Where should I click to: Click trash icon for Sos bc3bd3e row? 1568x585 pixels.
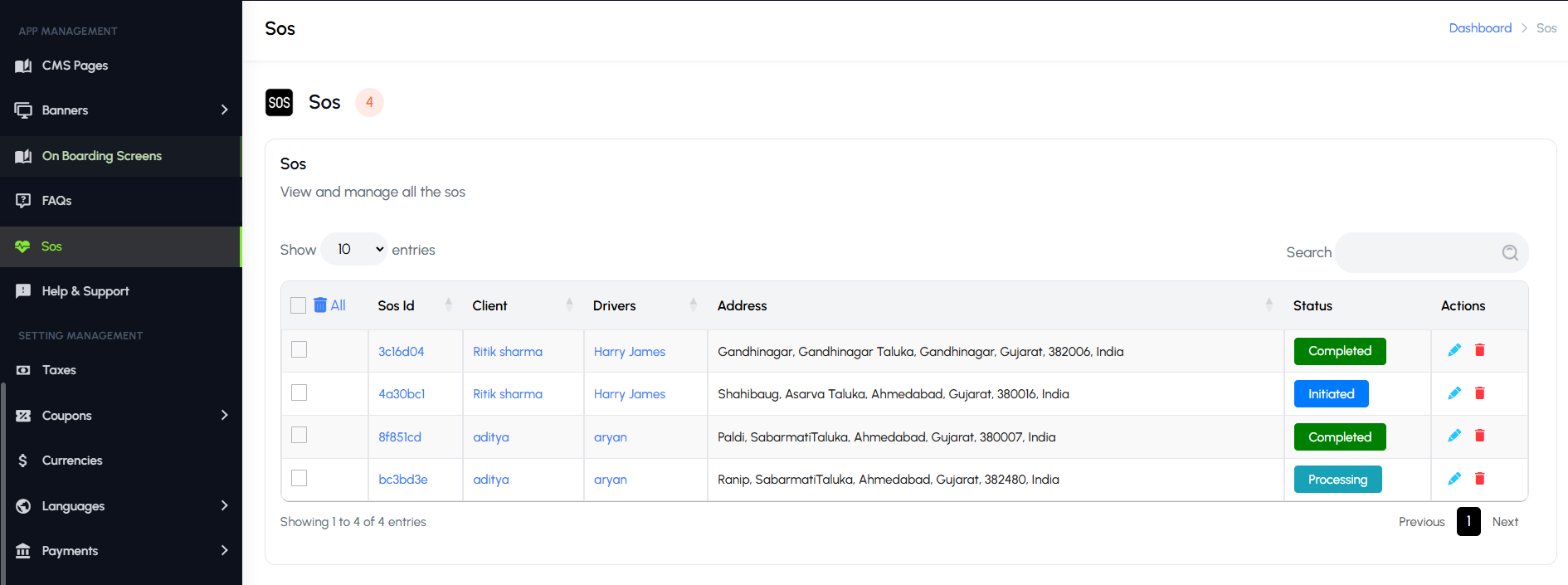[x=1479, y=479]
